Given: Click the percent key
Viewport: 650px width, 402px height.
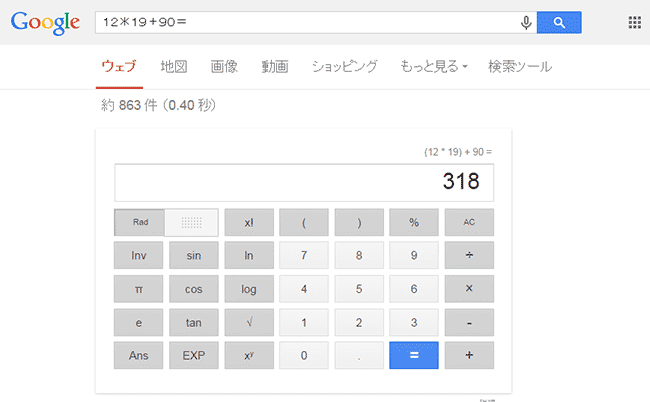Looking at the screenshot, I should coord(414,223).
